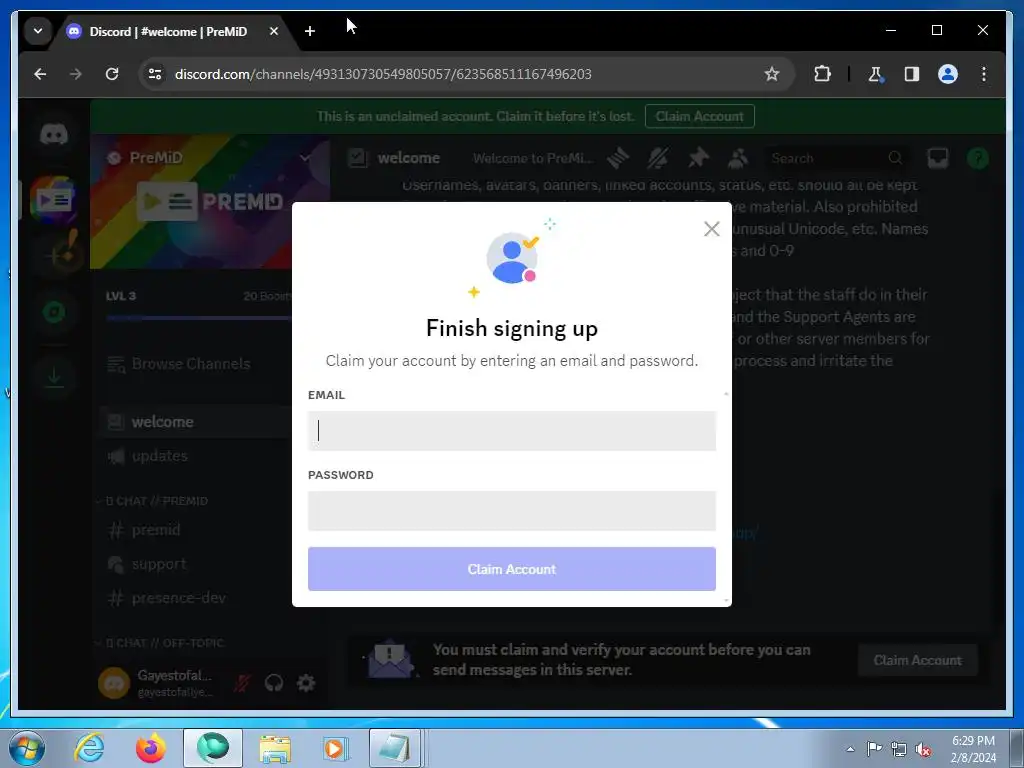The width and height of the screenshot is (1024, 768).
Task: Toggle the member list icon
Action: (x=738, y=158)
